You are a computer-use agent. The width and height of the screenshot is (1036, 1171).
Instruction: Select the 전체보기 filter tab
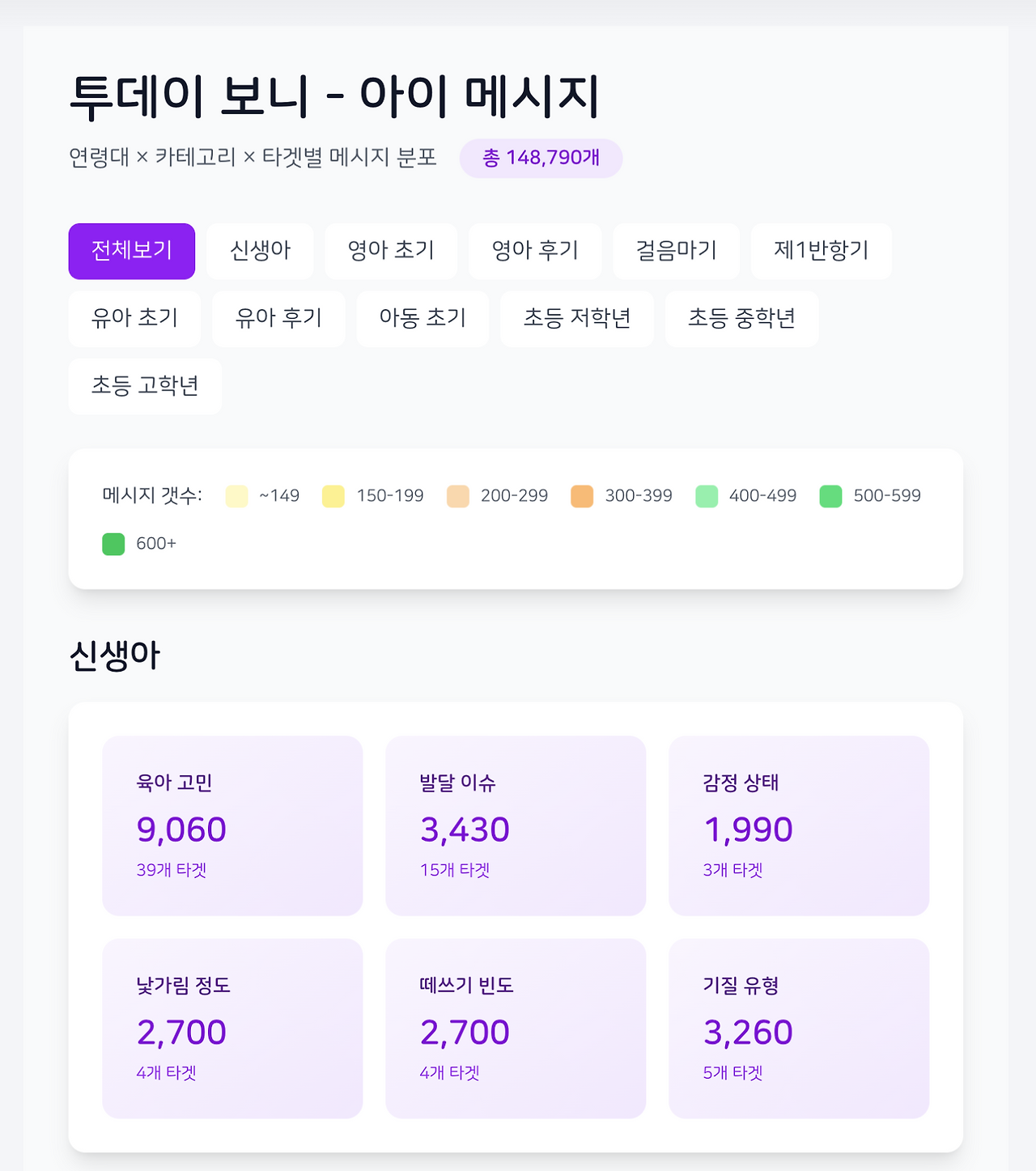tap(132, 251)
